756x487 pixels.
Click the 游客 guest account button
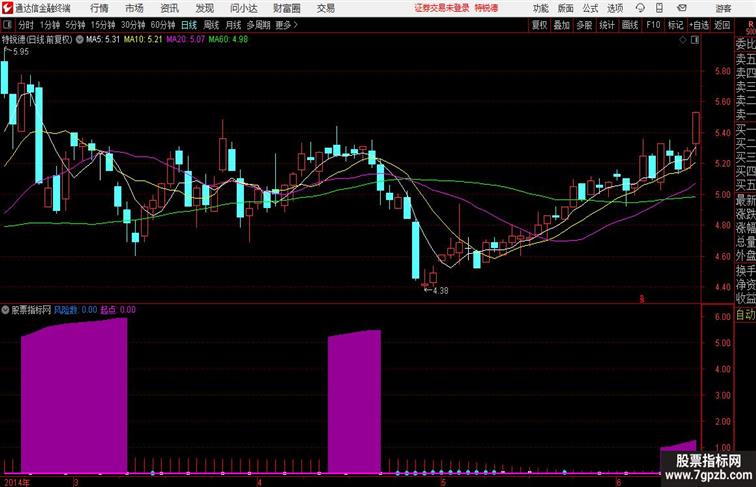click(723, 9)
